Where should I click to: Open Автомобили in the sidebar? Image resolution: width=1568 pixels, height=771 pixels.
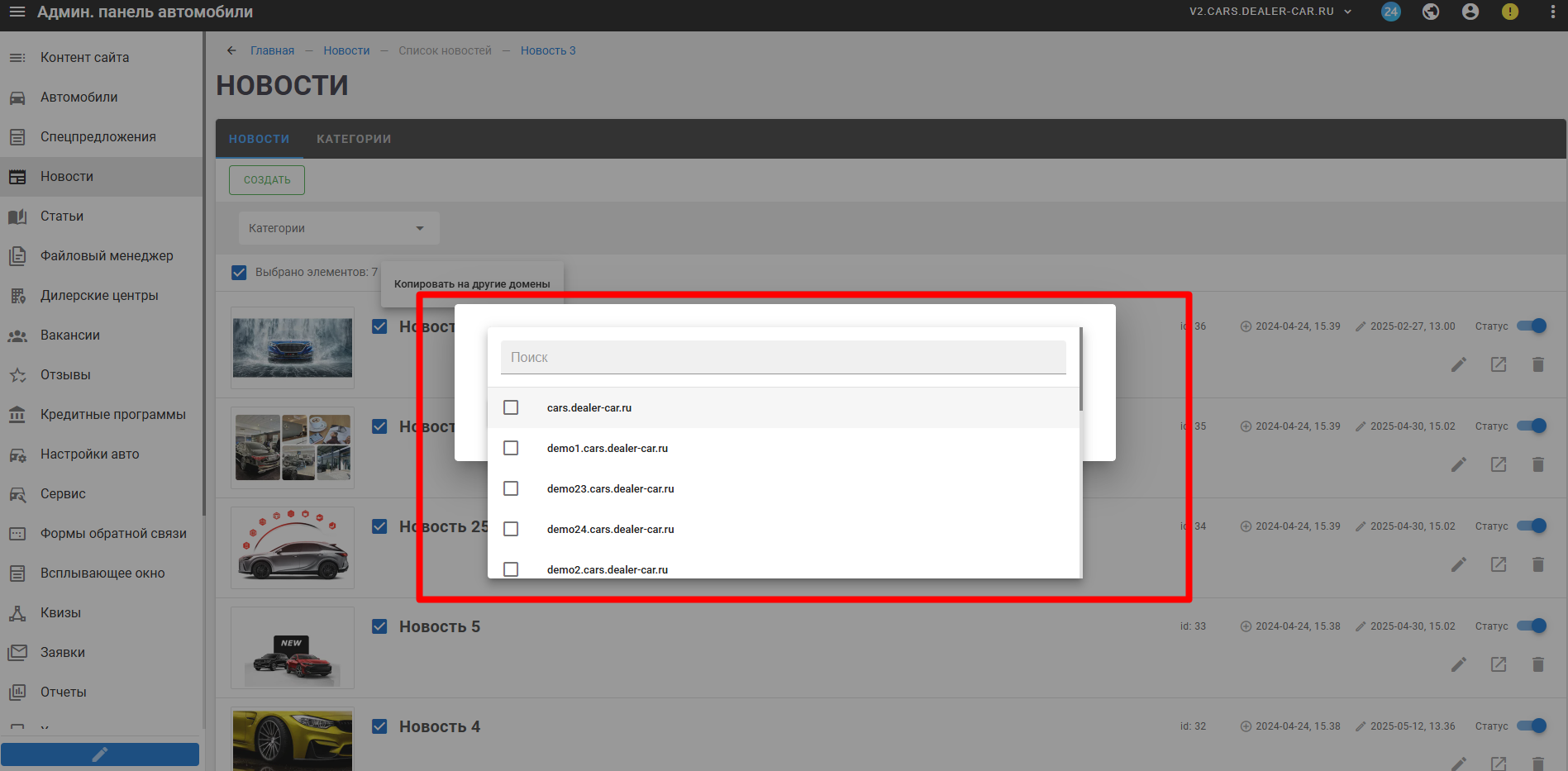pyautogui.click(x=79, y=98)
